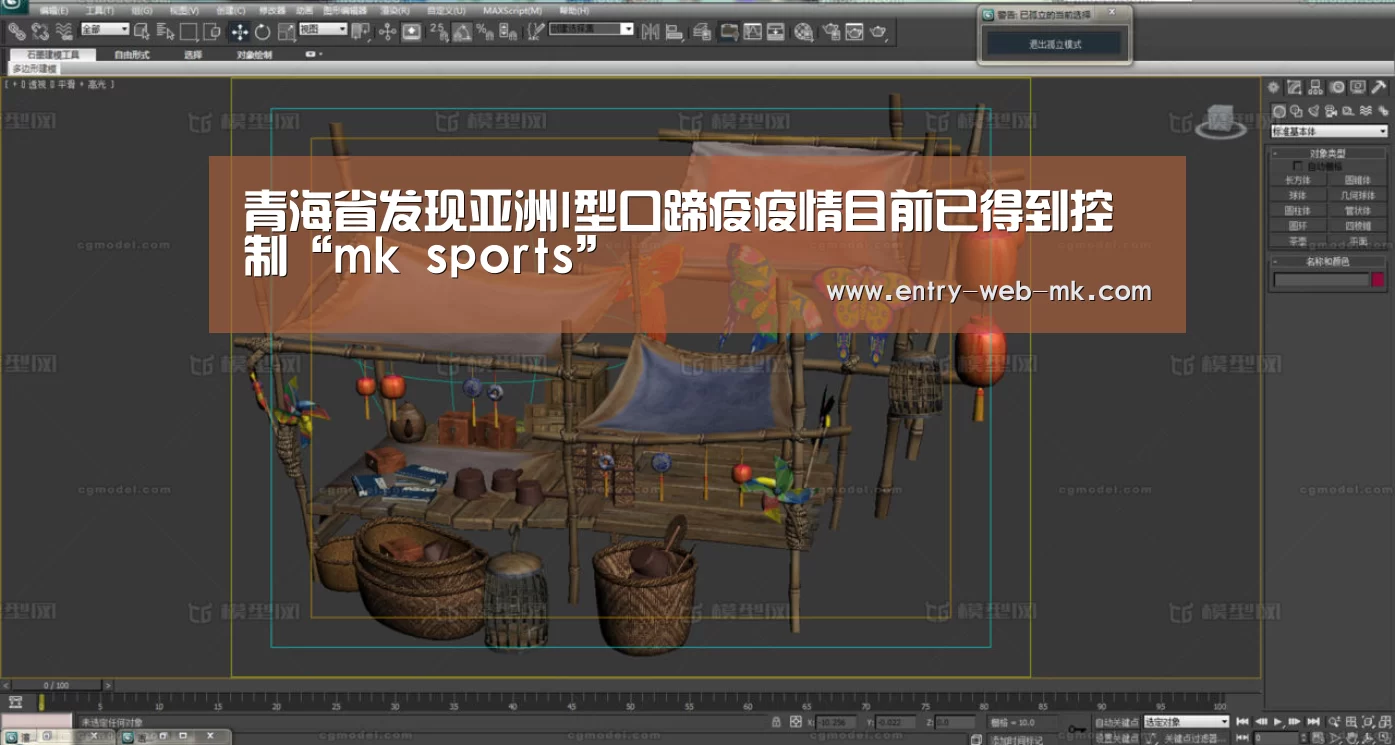Click the Bind to Space Warp icon
This screenshot has height=745, width=1395.
click(x=62, y=31)
